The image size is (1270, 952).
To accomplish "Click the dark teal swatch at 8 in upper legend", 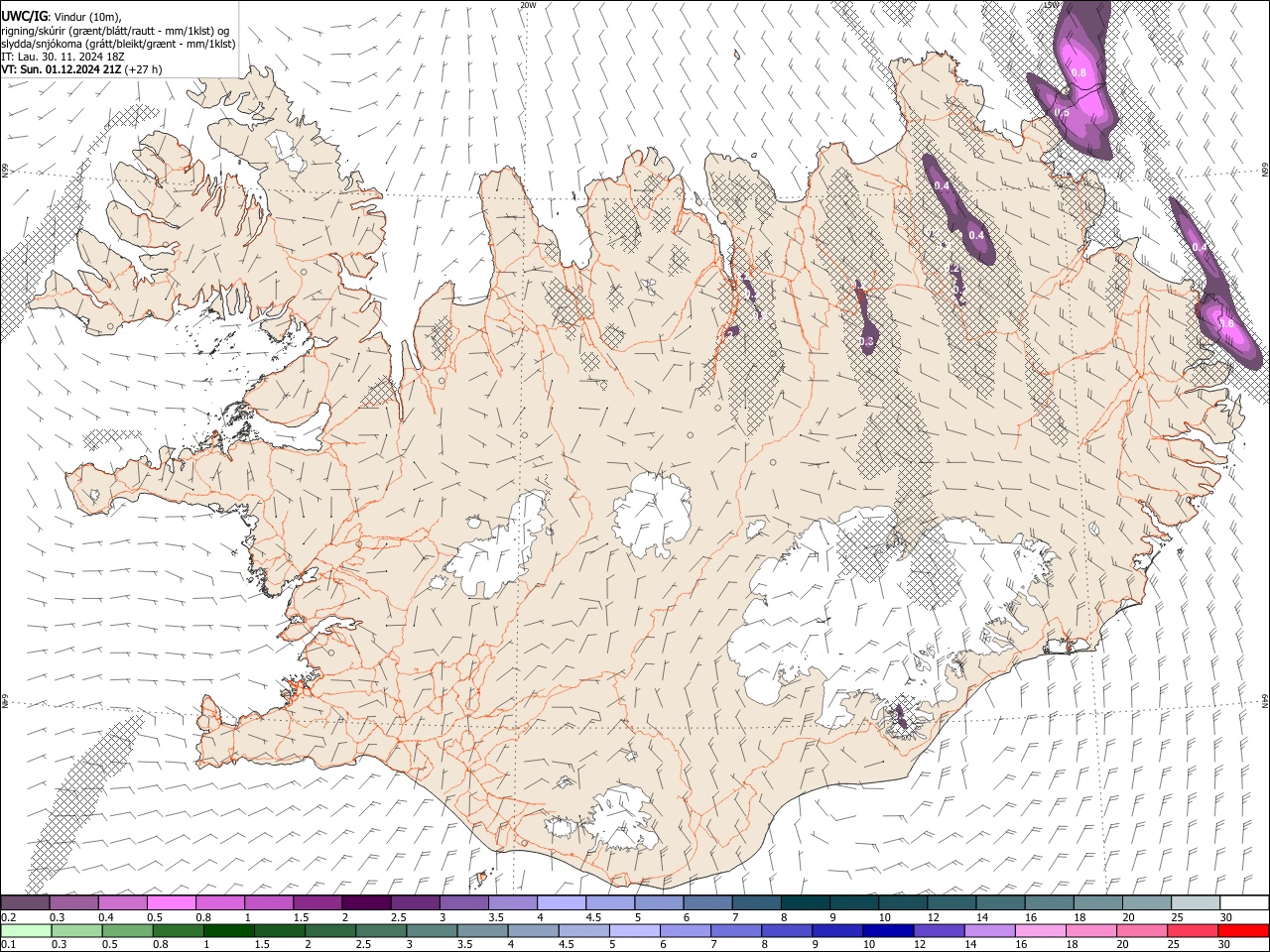I will coord(805,902).
